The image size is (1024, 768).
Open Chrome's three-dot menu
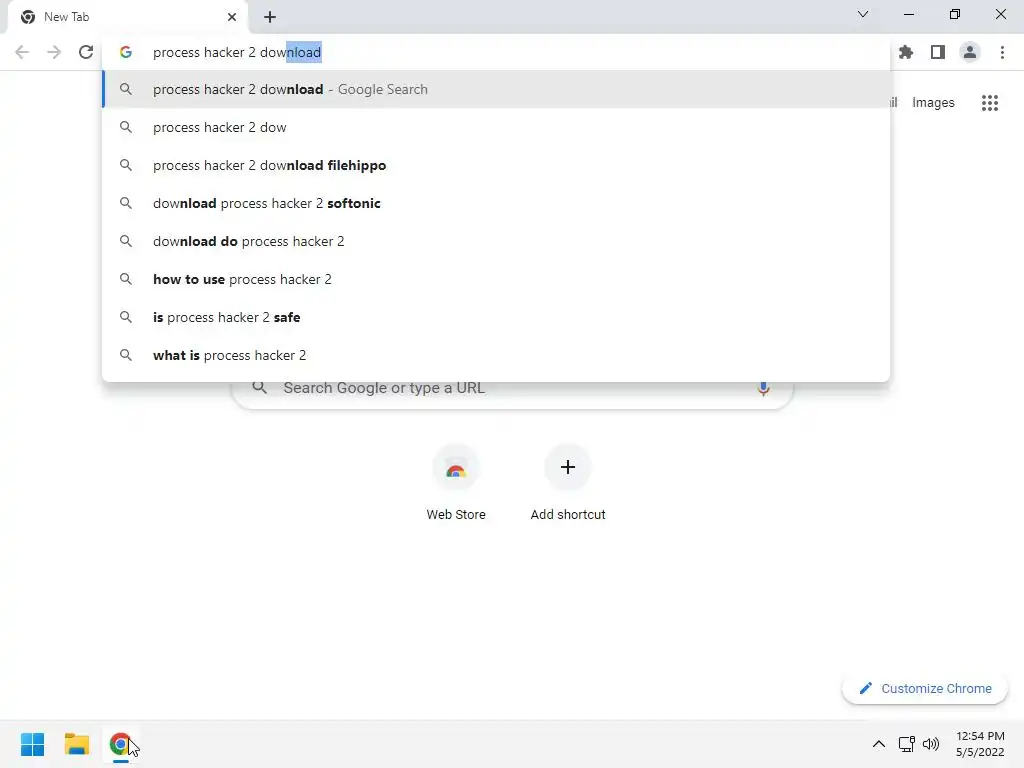(x=1002, y=52)
